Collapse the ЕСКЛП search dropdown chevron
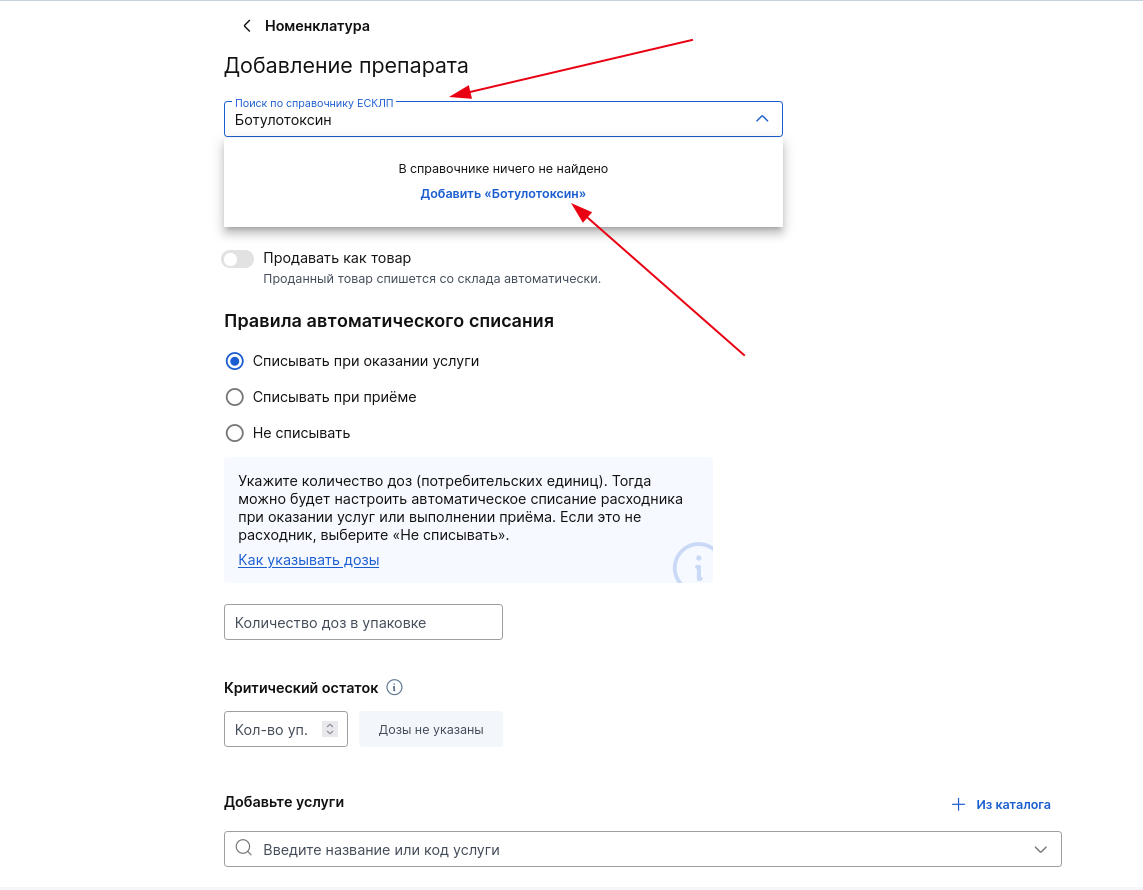1143x890 pixels. coord(762,119)
